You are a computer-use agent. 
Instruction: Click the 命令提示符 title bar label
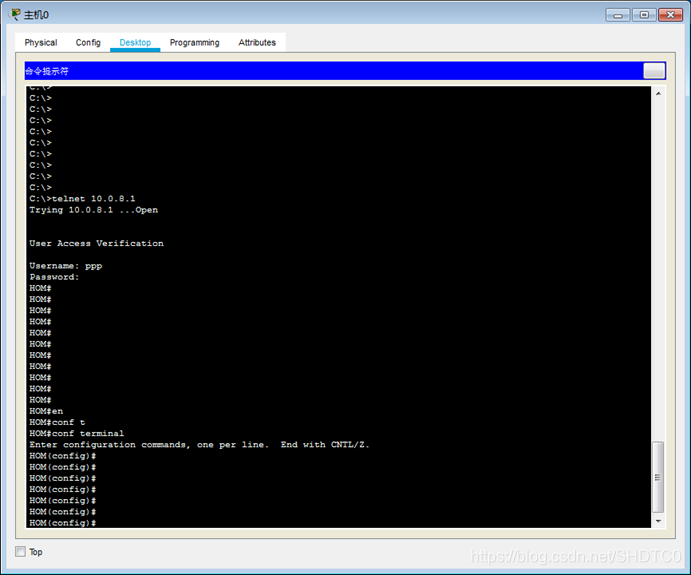(47, 71)
